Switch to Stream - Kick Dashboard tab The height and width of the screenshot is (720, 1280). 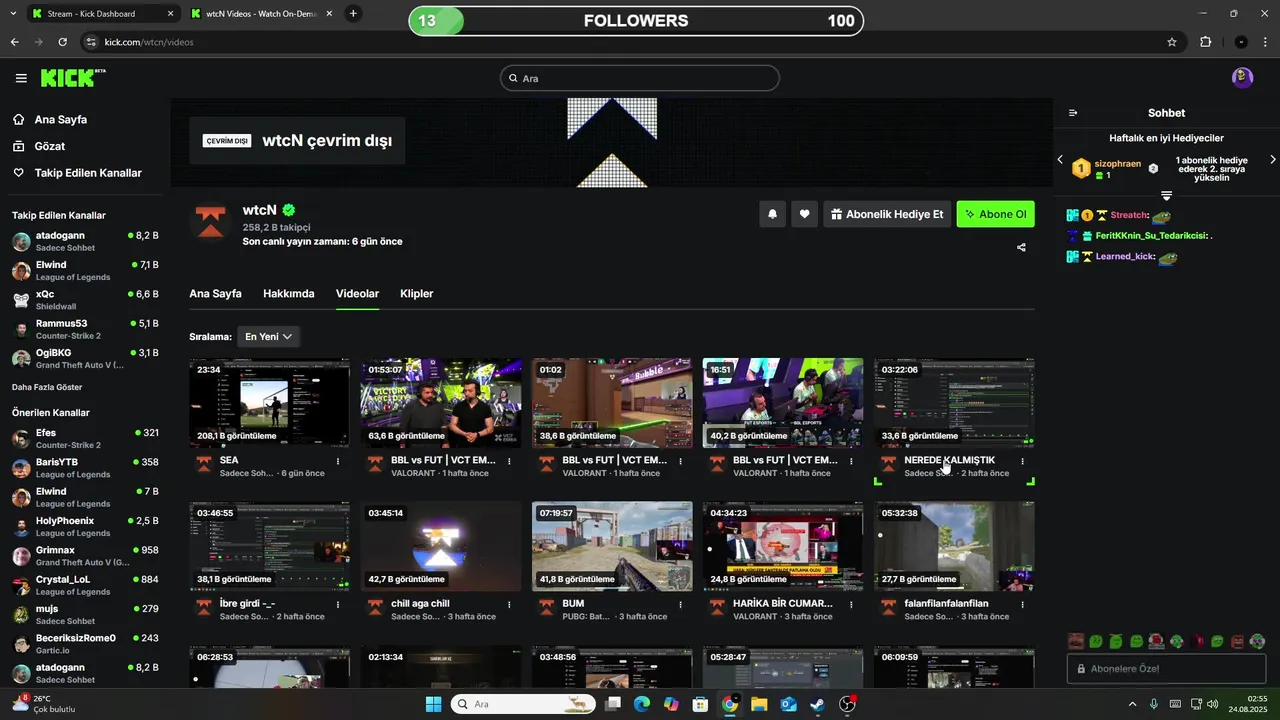pos(100,14)
